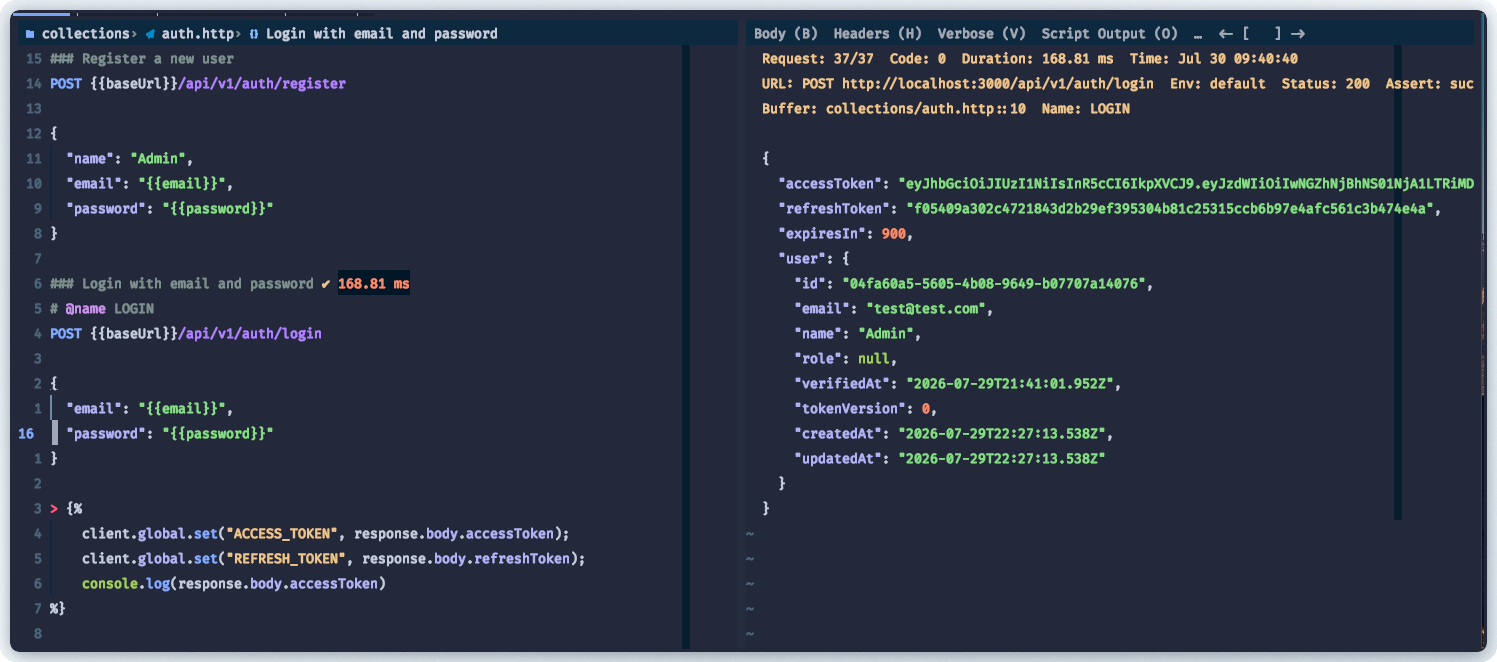Click the '# @name LOGIN' line

[102, 309]
